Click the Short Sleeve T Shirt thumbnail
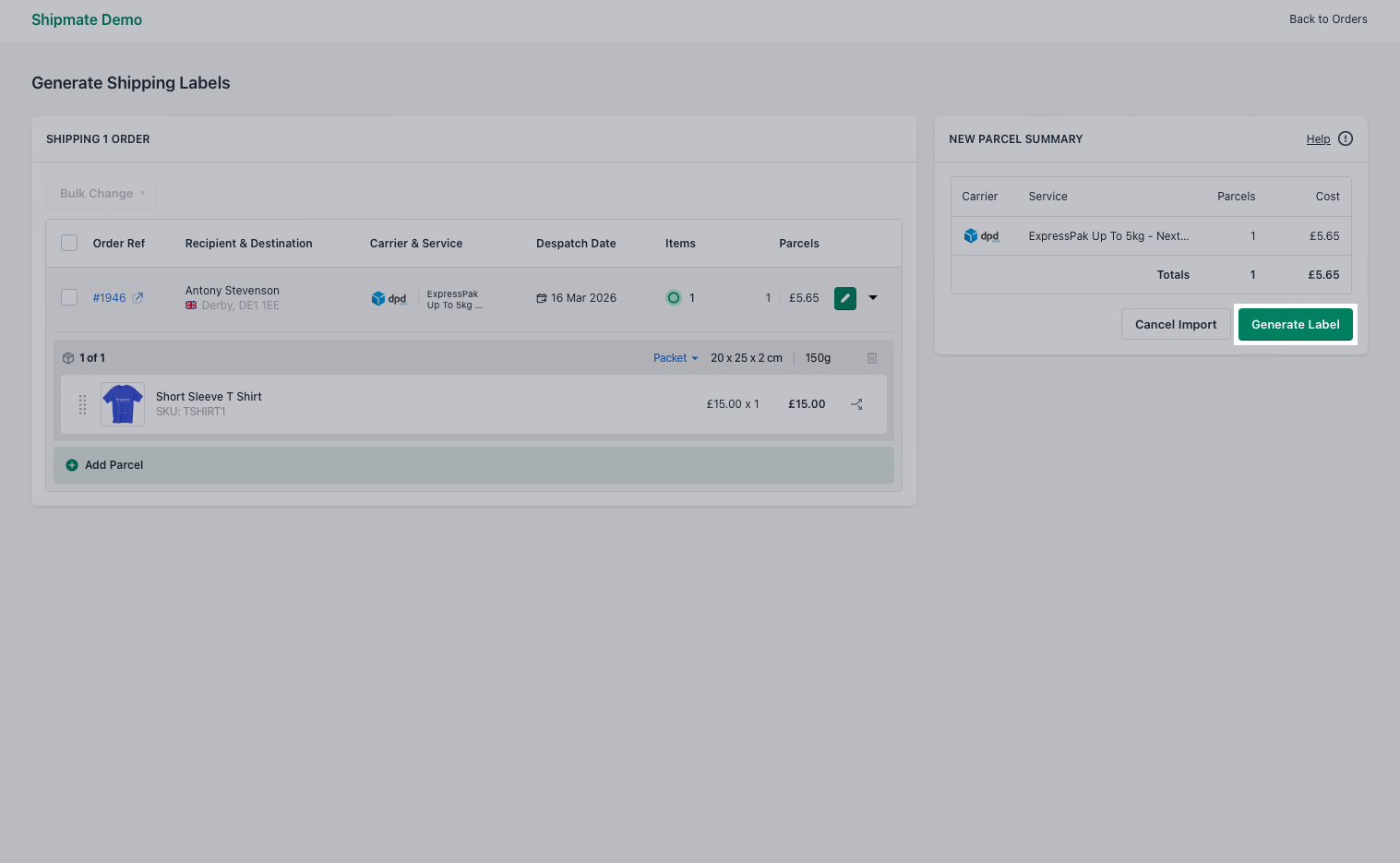 click(122, 403)
